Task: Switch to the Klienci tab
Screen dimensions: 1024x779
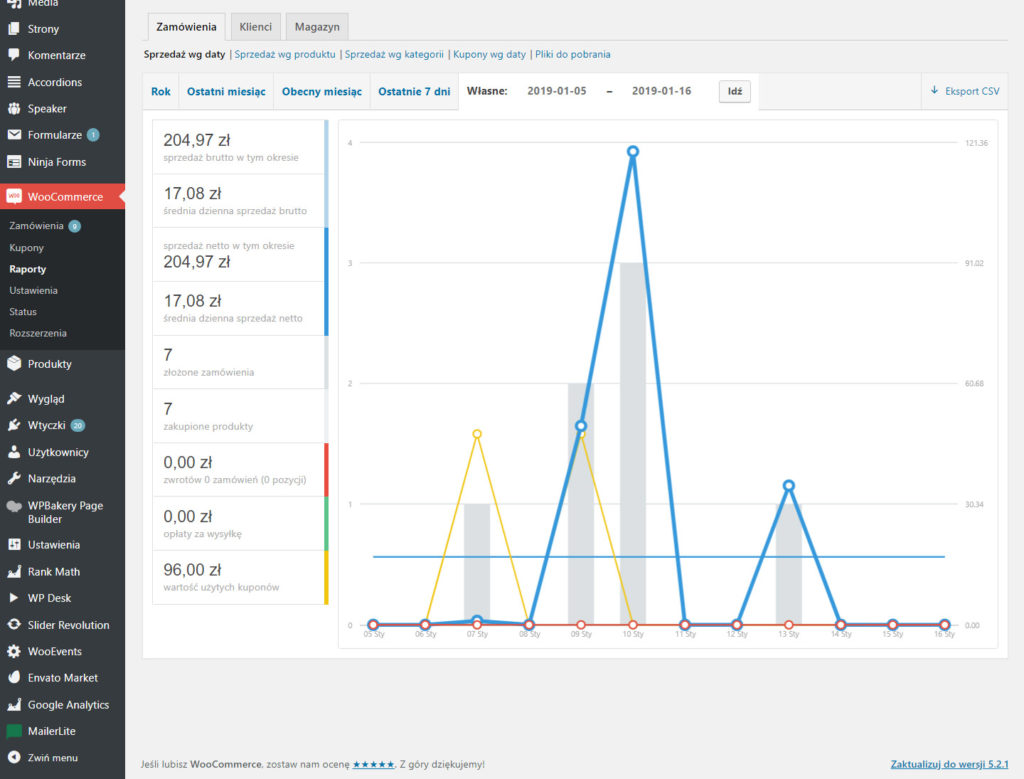Action: click(x=255, y=27)
